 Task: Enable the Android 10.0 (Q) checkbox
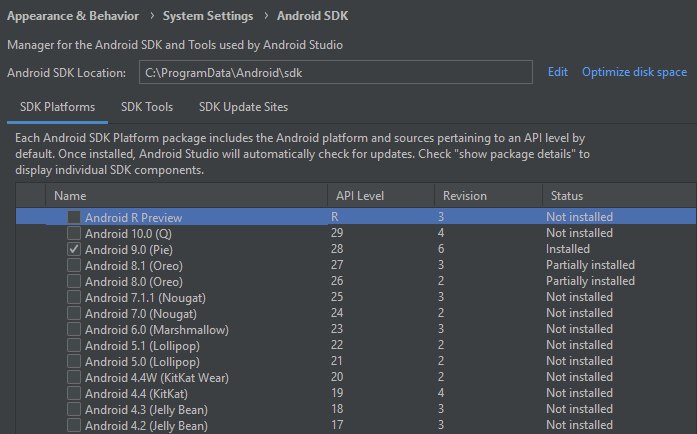click(74, 233)
